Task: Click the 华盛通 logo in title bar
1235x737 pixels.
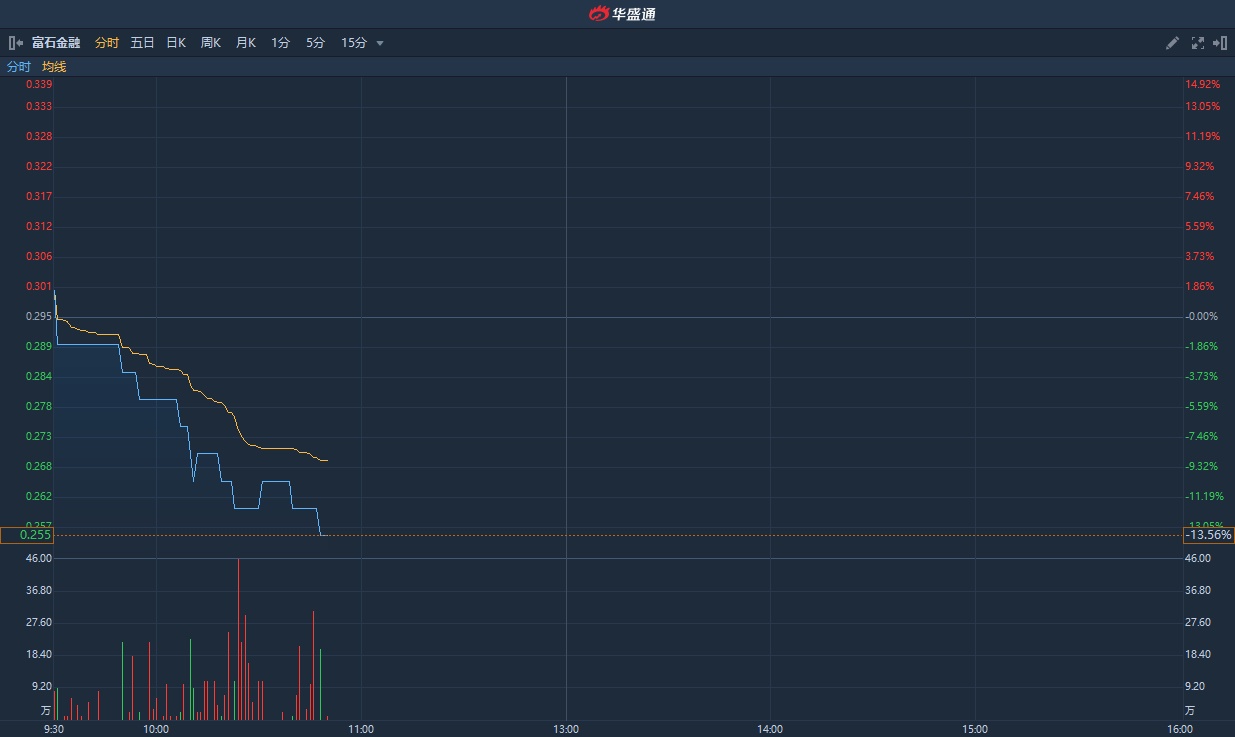Action: point(620,14)
